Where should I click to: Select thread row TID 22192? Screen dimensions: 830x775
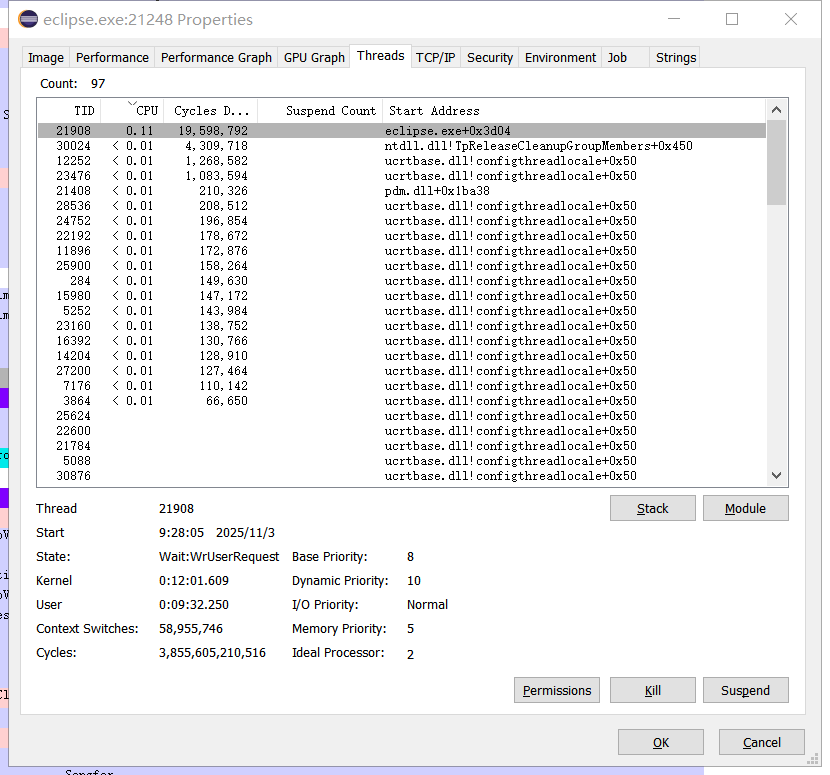pyautogui.click(x=402, y=236)
